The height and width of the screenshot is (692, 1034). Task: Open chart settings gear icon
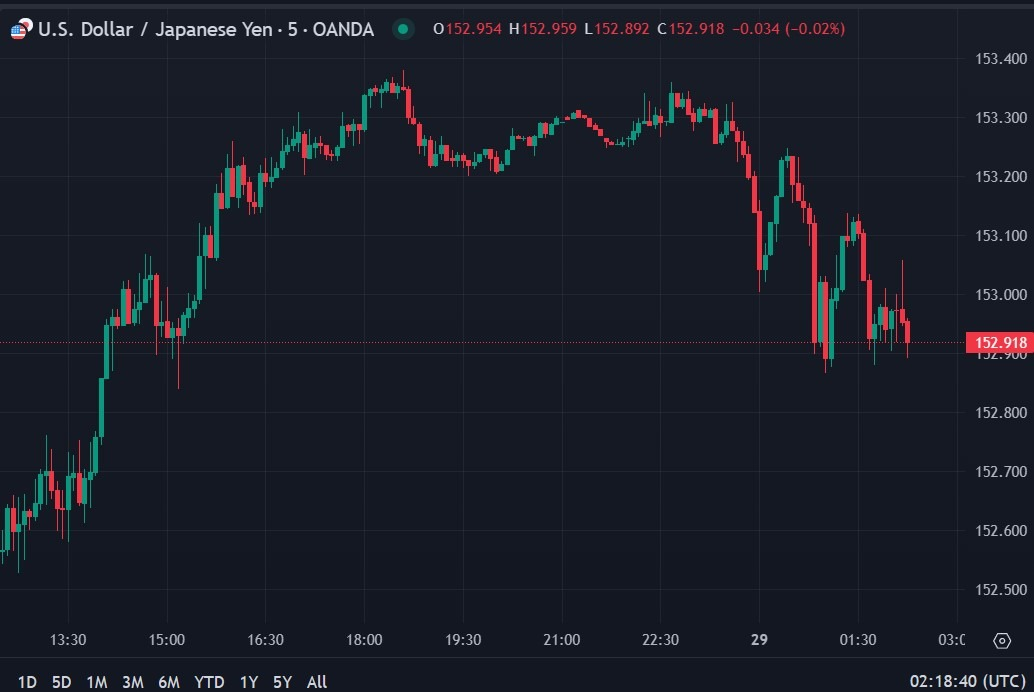pos(1002,640)
